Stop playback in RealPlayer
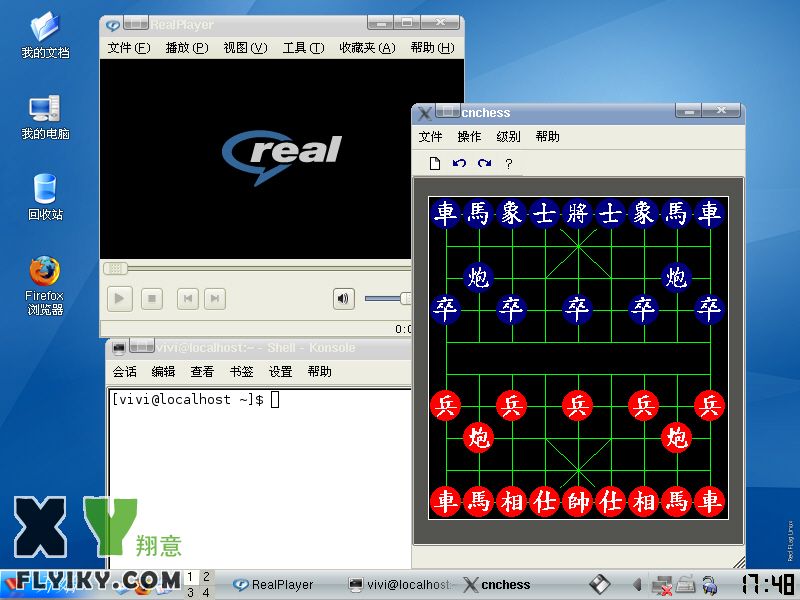The image size is (800, 600). (152, 298)
